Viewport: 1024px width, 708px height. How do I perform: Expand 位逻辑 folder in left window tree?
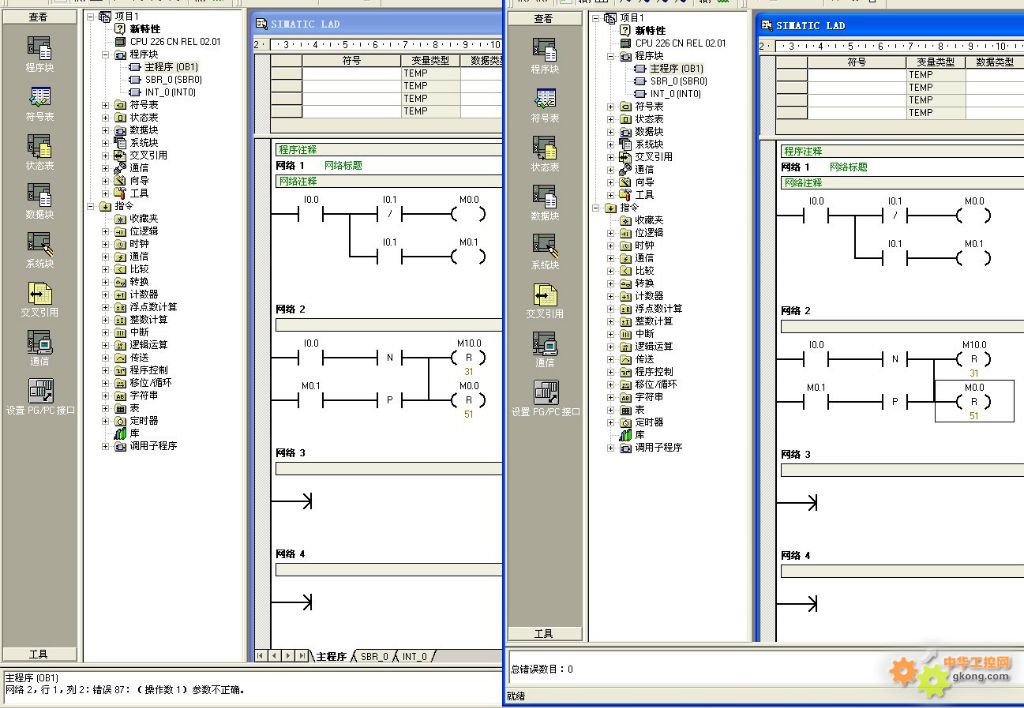[106, 231]
